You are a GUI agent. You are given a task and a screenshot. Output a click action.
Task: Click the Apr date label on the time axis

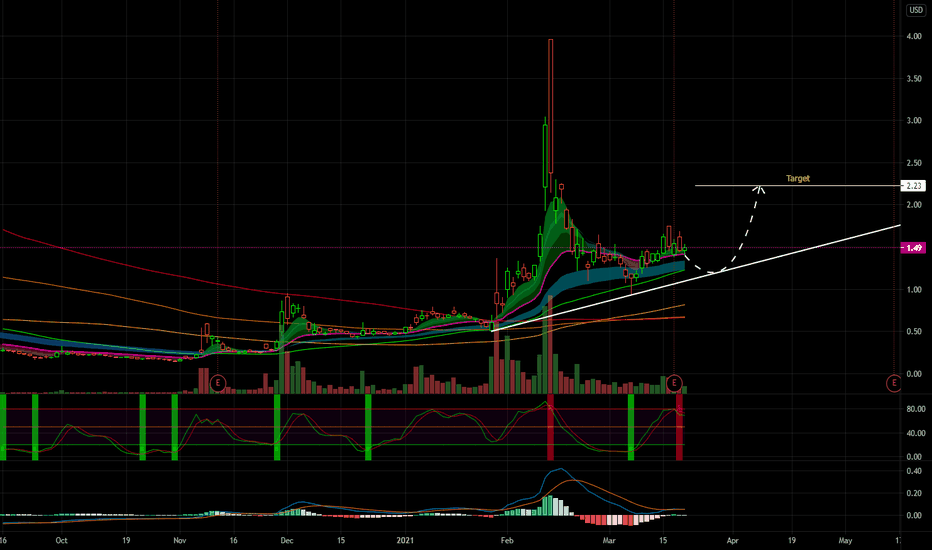click(732, 540)
